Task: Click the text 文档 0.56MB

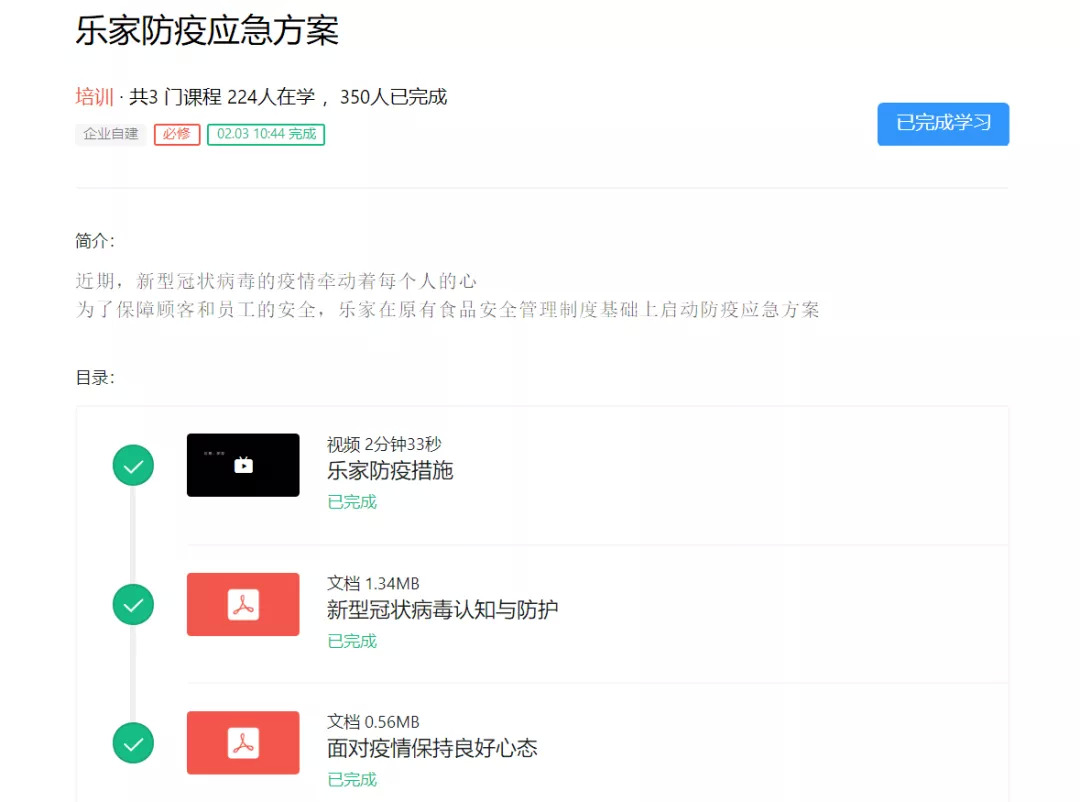Action: click(x=373, y=722)
